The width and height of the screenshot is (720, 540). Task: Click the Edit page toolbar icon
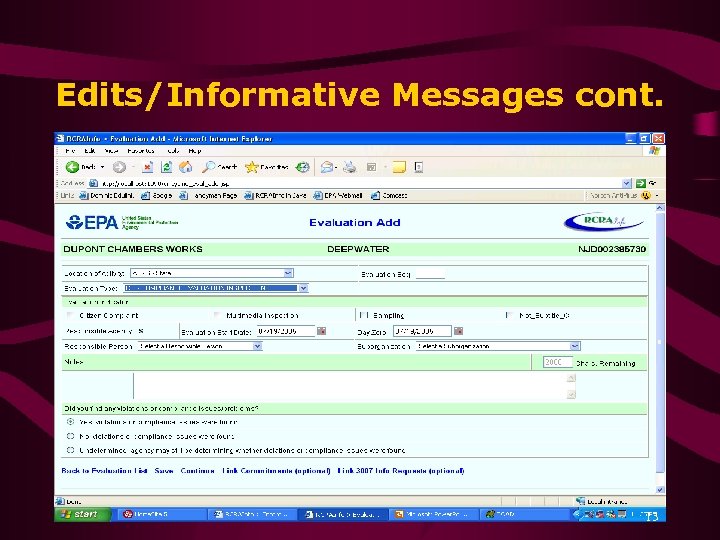pyautogui.click(x=371, y=167)
